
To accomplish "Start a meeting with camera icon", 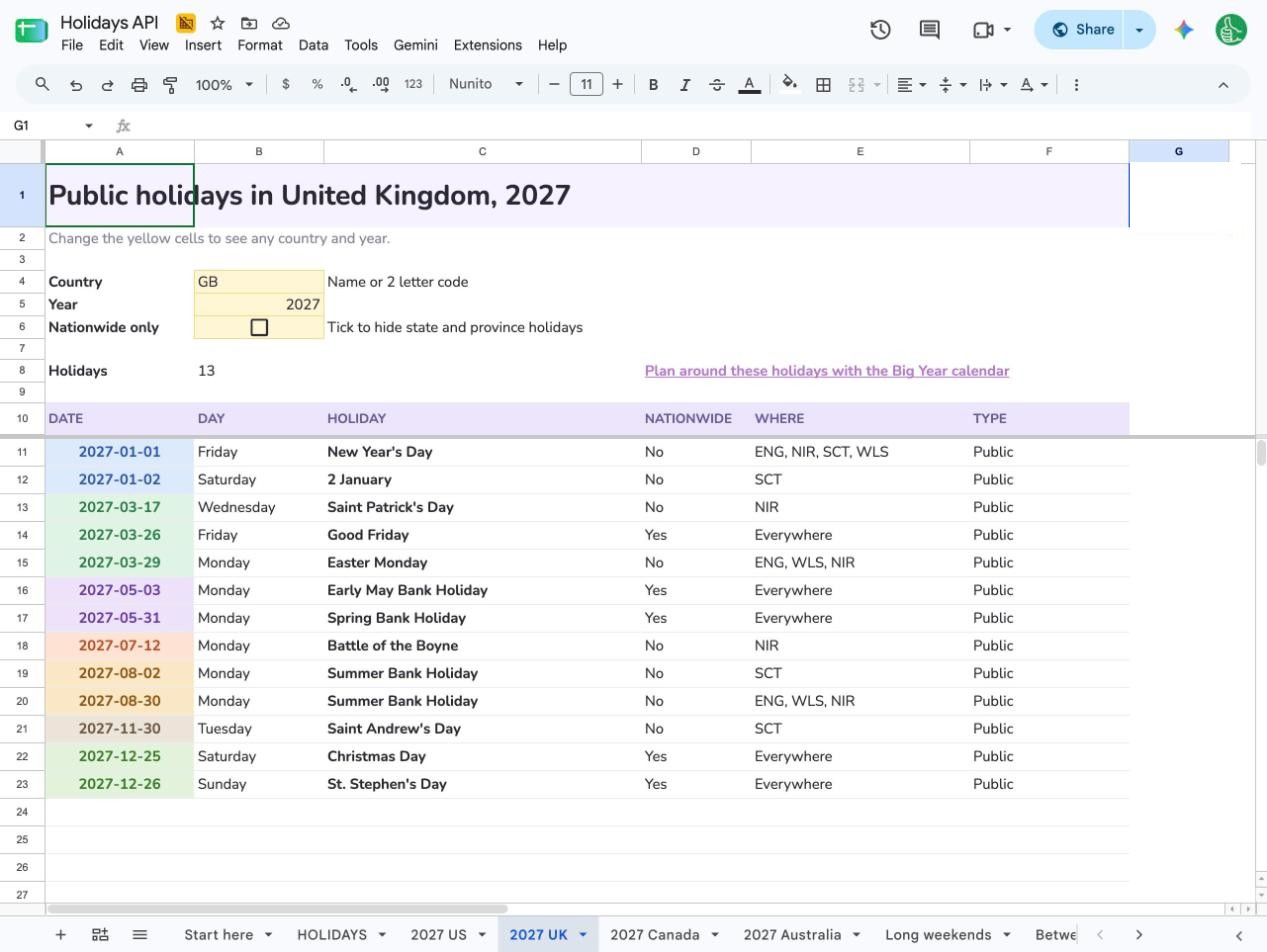I will pos(983,30).
